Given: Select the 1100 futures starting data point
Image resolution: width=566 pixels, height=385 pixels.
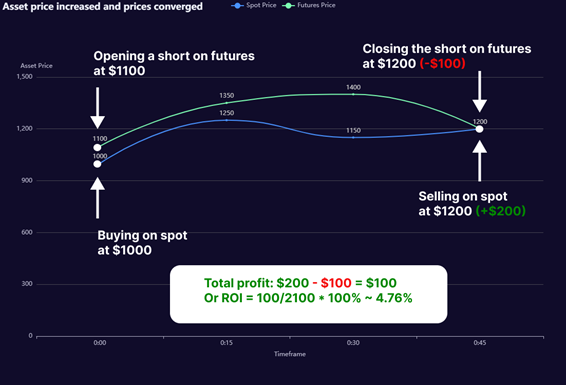Looking at the screenshot, I should (97, 148).
